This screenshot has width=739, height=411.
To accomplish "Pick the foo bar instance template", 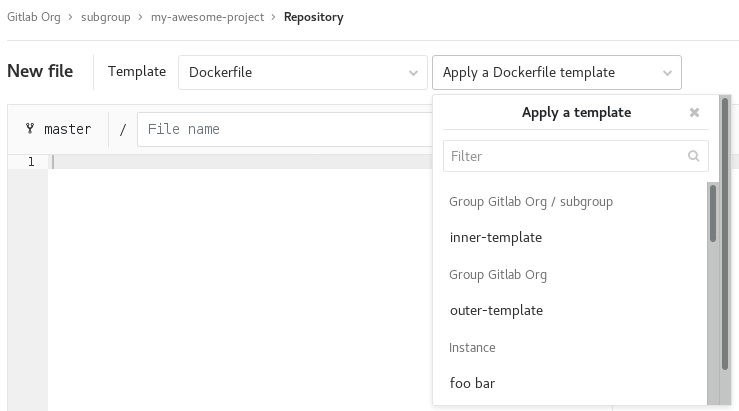I will coord(473,383).
